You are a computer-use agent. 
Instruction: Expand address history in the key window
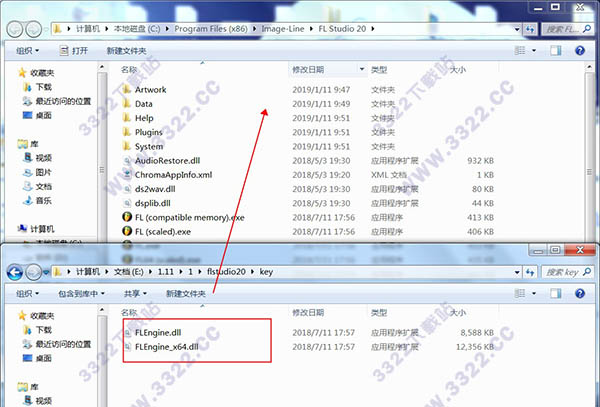[x=517, y=272]
